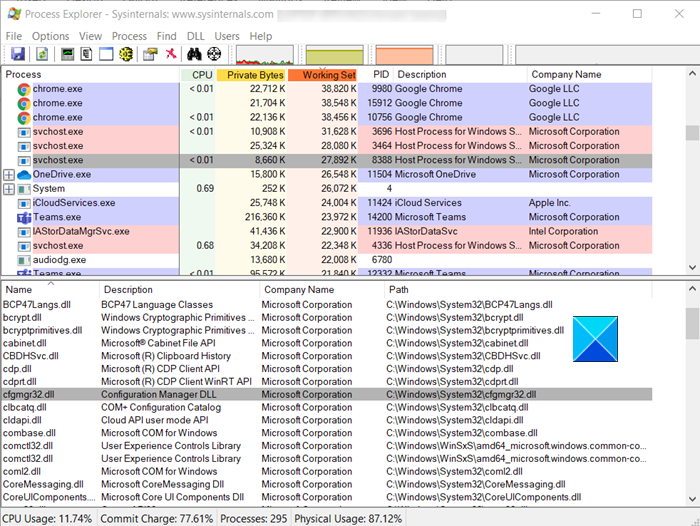Toggle the Show Lower Pane toolbar icon

coord(107,54)
